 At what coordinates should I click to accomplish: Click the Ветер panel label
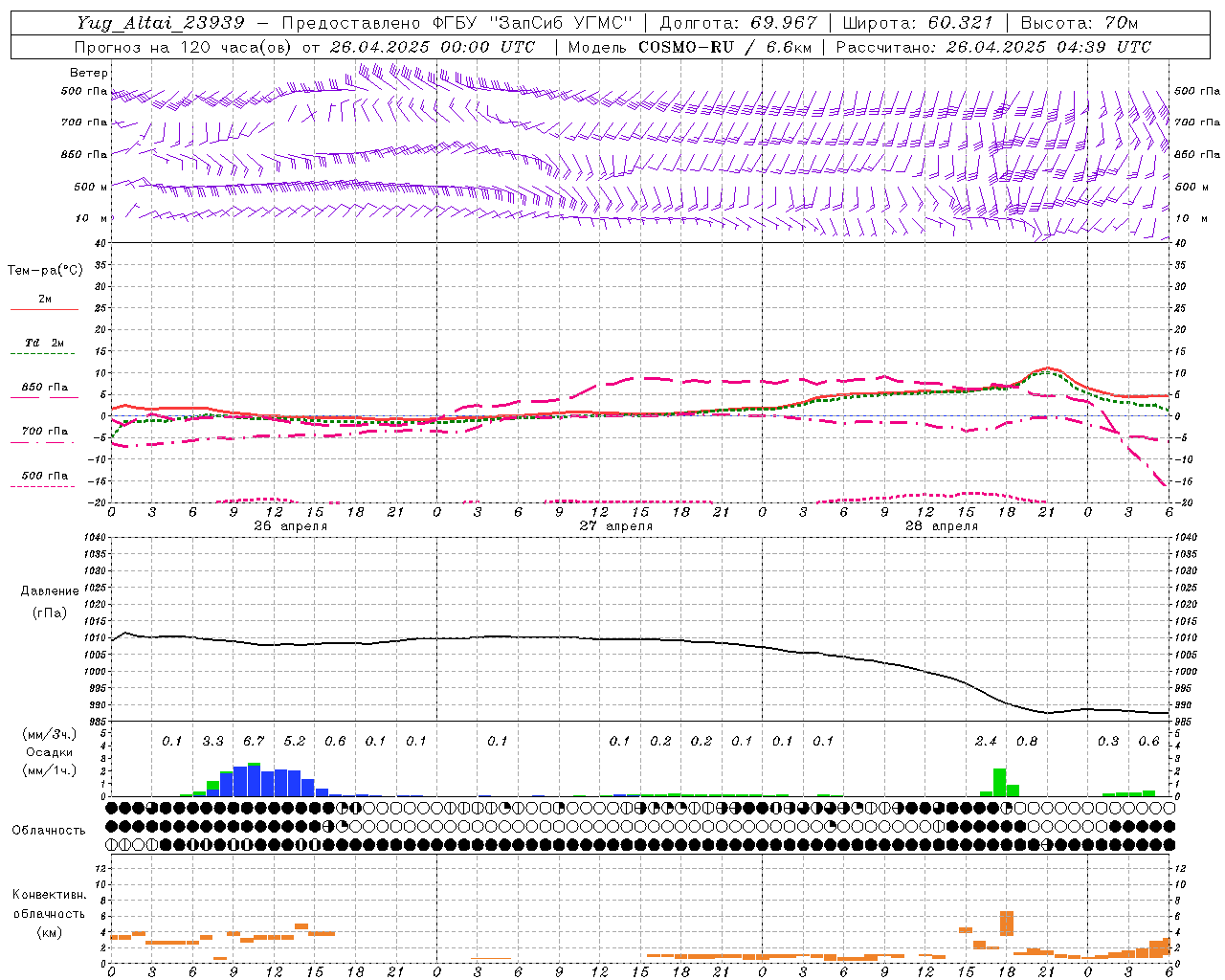point(88,73)
